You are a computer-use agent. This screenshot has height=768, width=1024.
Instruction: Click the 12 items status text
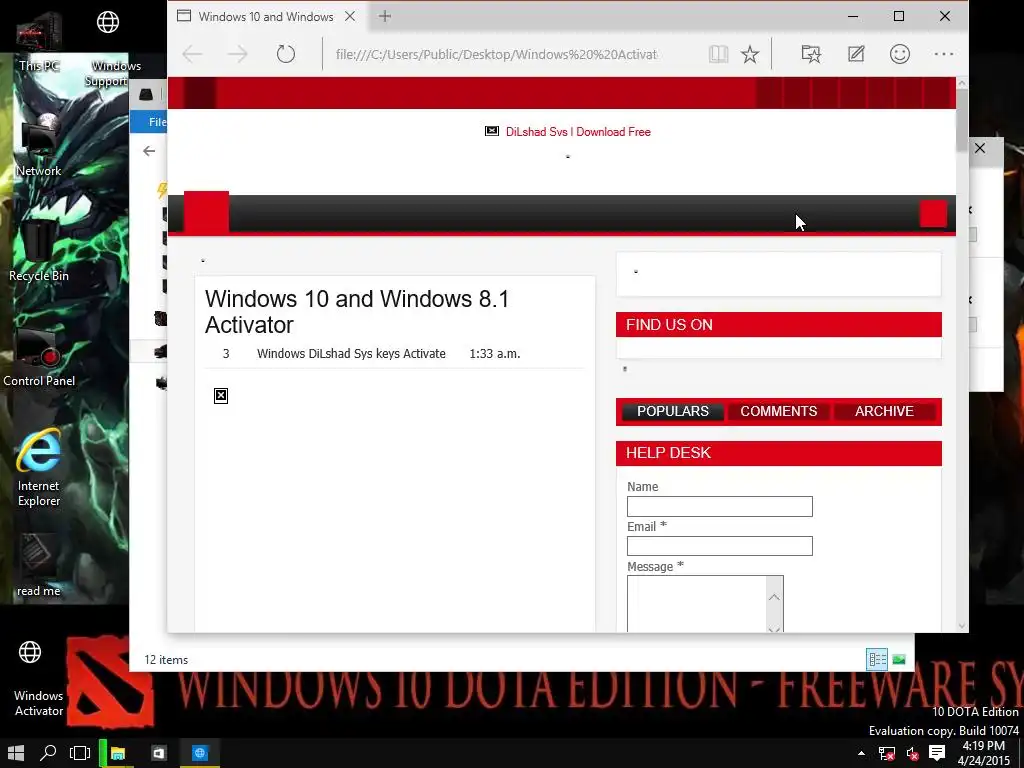pyautogui.click(x=166, y=660)
